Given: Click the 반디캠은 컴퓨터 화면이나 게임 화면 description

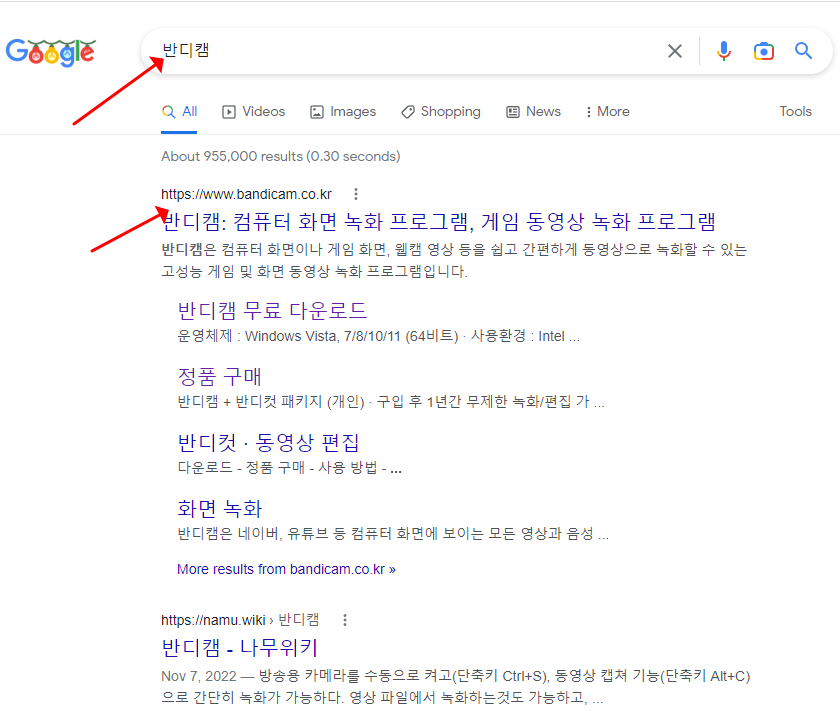Looking at the screenshot, I should coord(454,260).
